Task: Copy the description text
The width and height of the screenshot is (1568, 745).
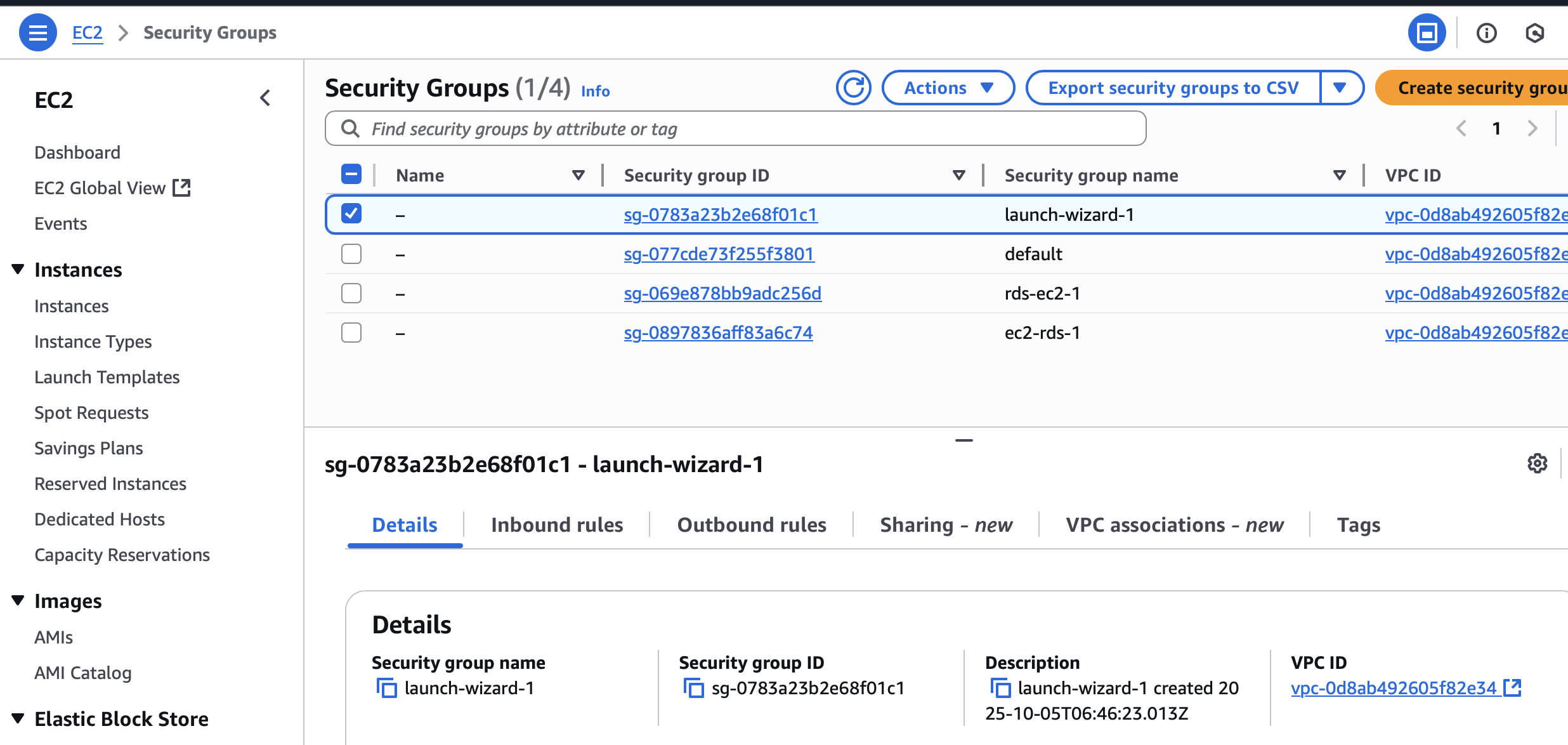Action: 1000,688
